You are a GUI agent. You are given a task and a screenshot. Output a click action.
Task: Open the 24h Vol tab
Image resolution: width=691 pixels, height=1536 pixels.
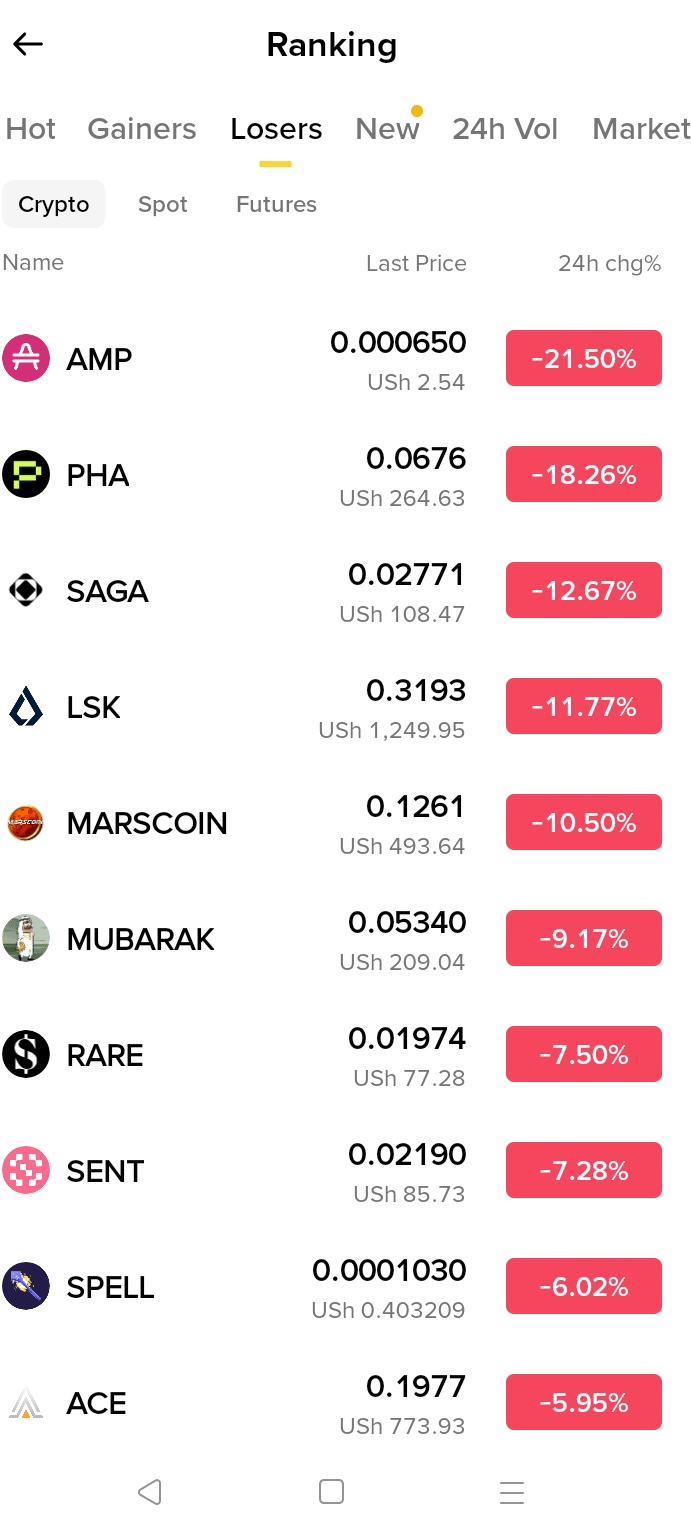pos(505,129)
